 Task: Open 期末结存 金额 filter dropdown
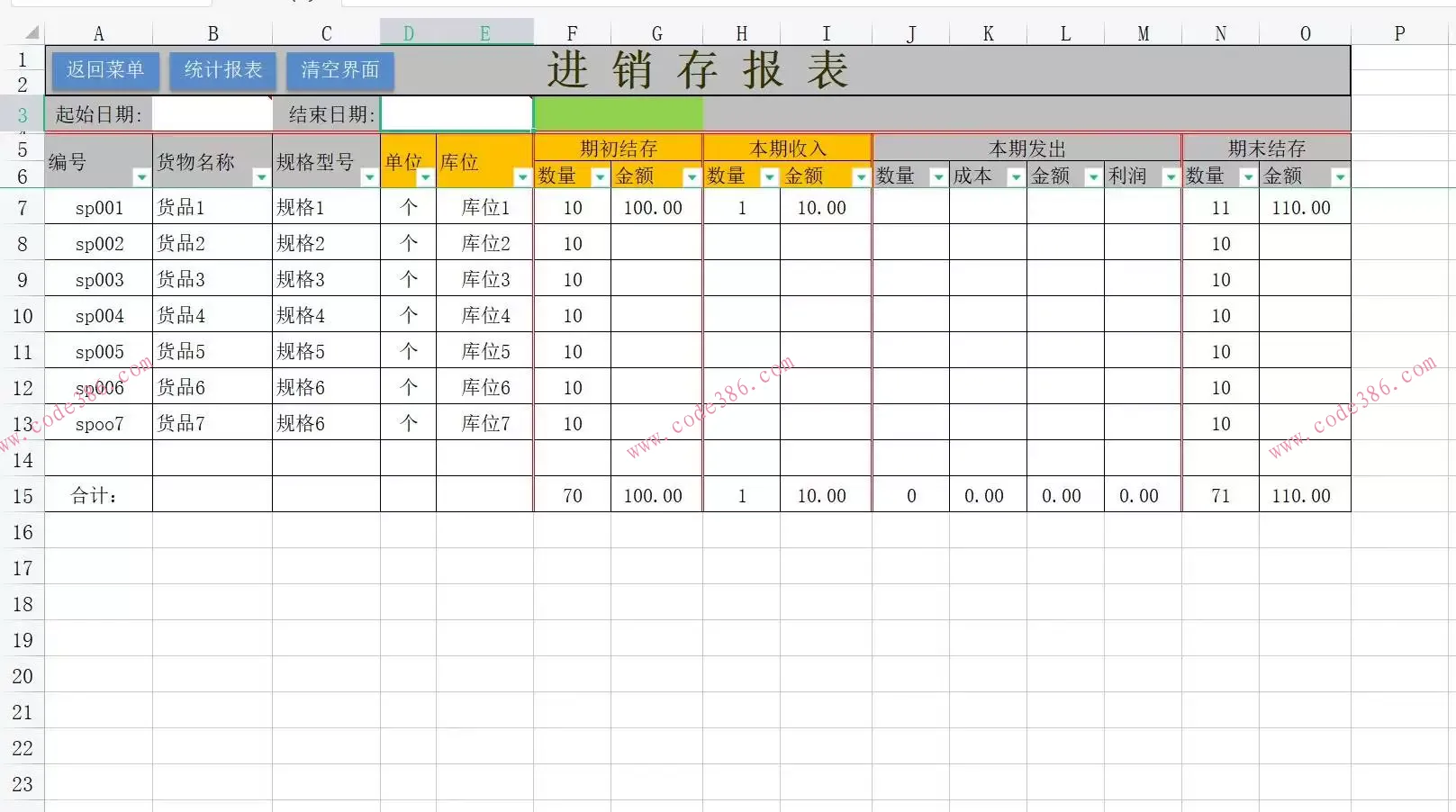tap(1340, 177)
